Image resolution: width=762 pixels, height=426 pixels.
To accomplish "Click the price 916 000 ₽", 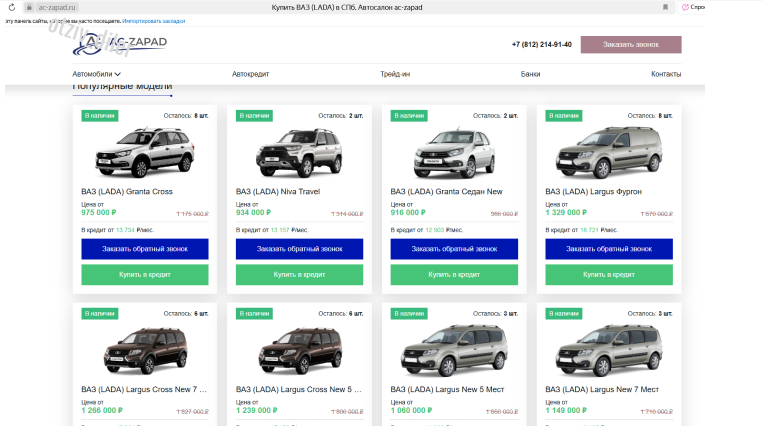I will tap(408, 212).
